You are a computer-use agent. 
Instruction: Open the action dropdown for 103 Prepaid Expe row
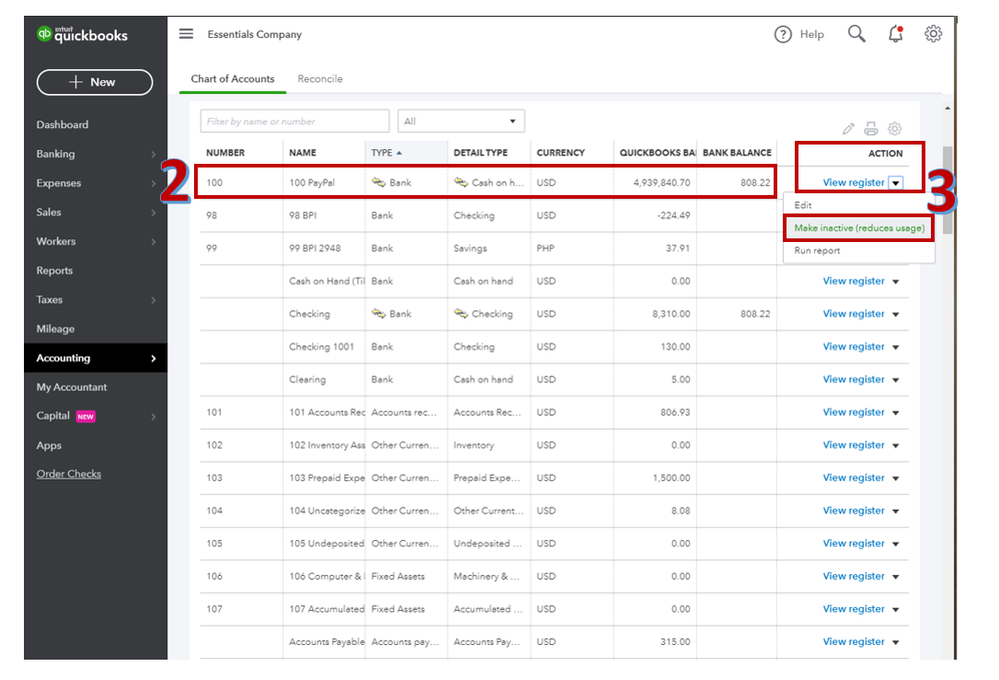(896, 479)
